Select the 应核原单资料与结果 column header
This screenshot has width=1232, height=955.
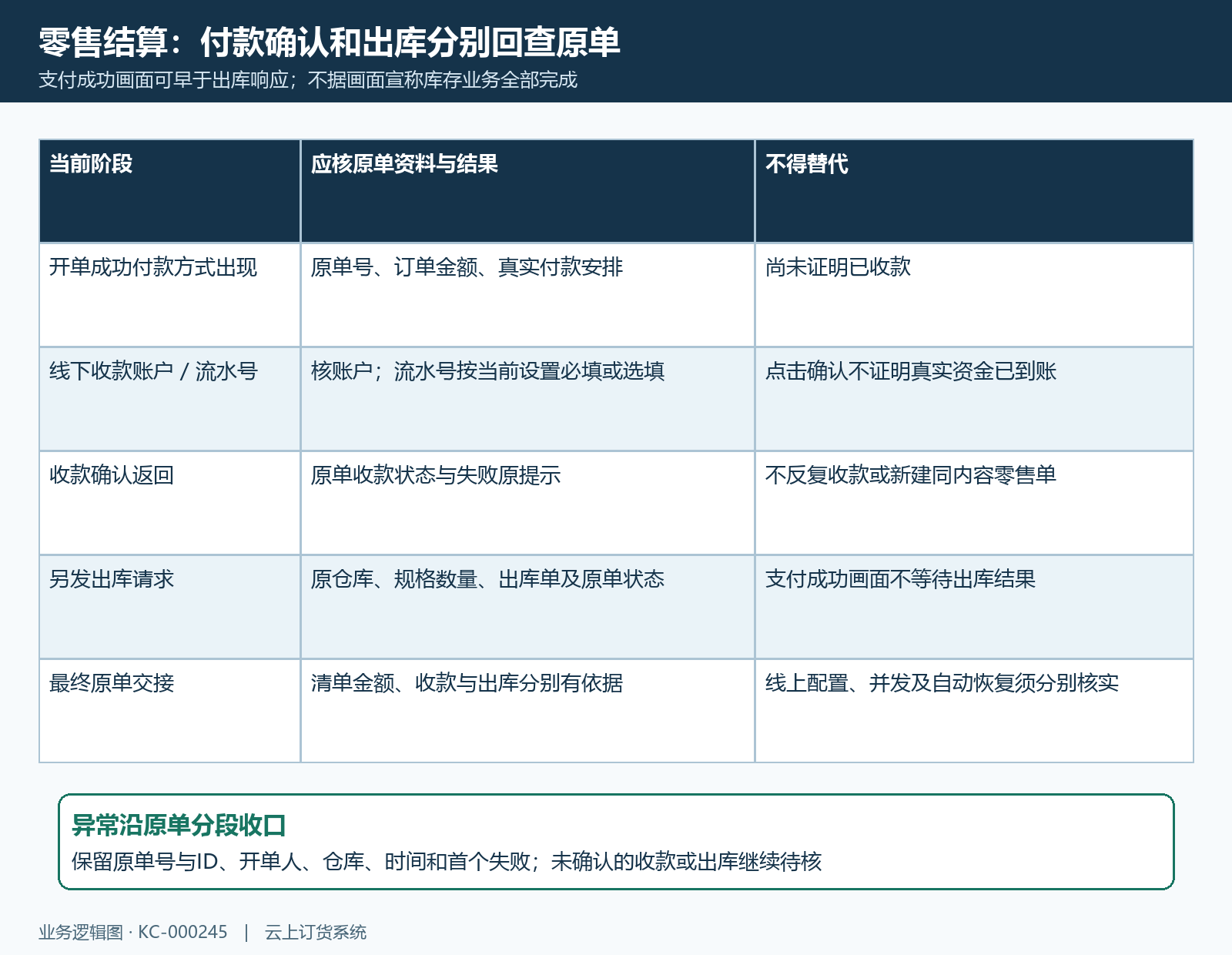[527, 191]
